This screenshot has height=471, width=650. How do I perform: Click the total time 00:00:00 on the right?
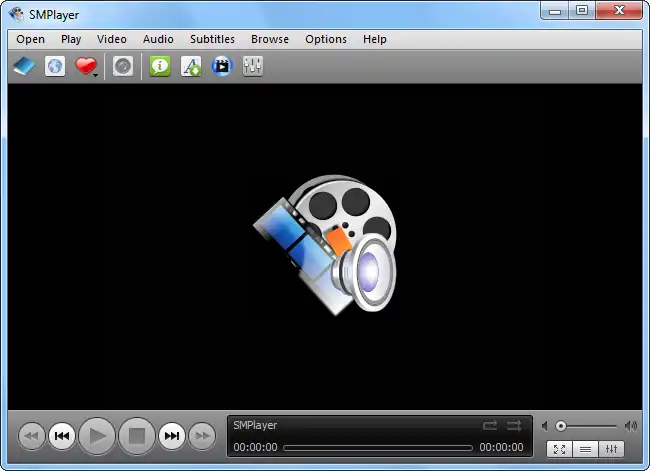pyautogui.click(x=502, y=447)
